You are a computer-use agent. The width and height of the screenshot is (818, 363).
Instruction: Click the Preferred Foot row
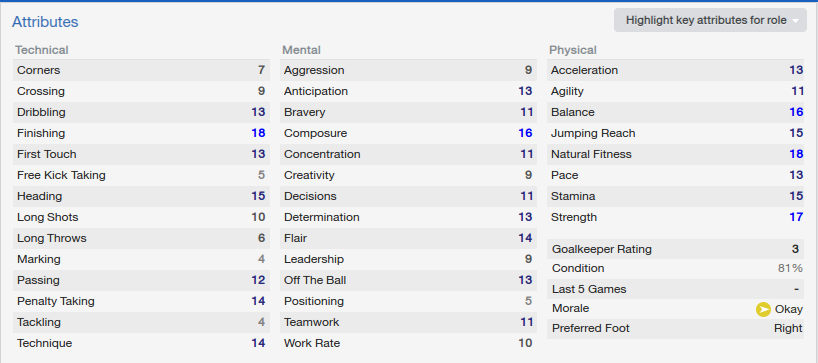(676, 328)
